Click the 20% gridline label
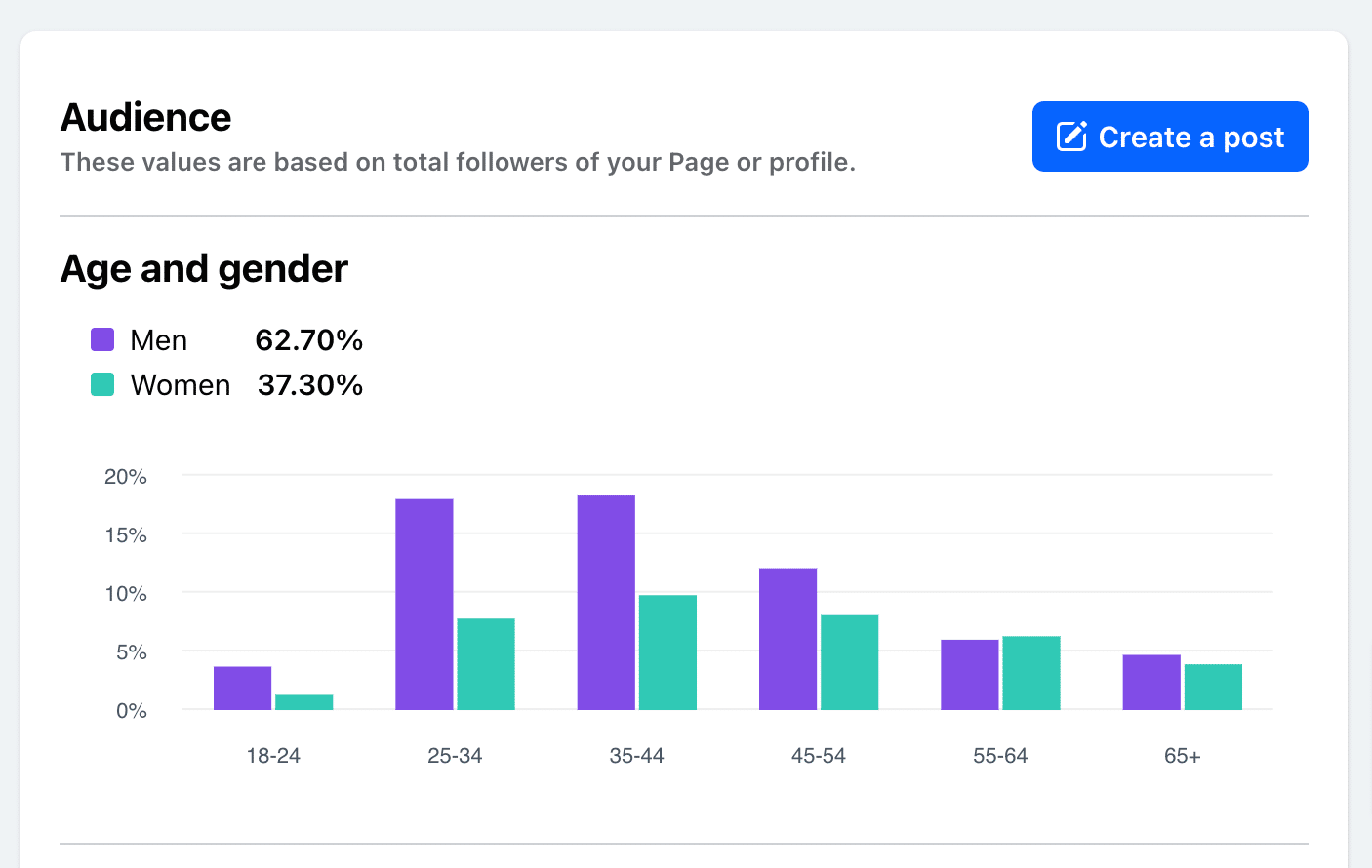The height and width of the screenshot is (868, 1372). pos(127,477)
